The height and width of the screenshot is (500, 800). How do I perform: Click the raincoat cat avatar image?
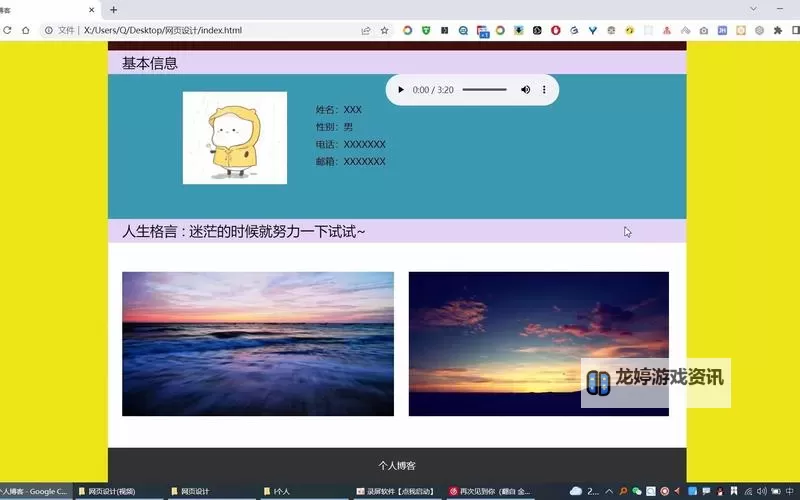235,138
